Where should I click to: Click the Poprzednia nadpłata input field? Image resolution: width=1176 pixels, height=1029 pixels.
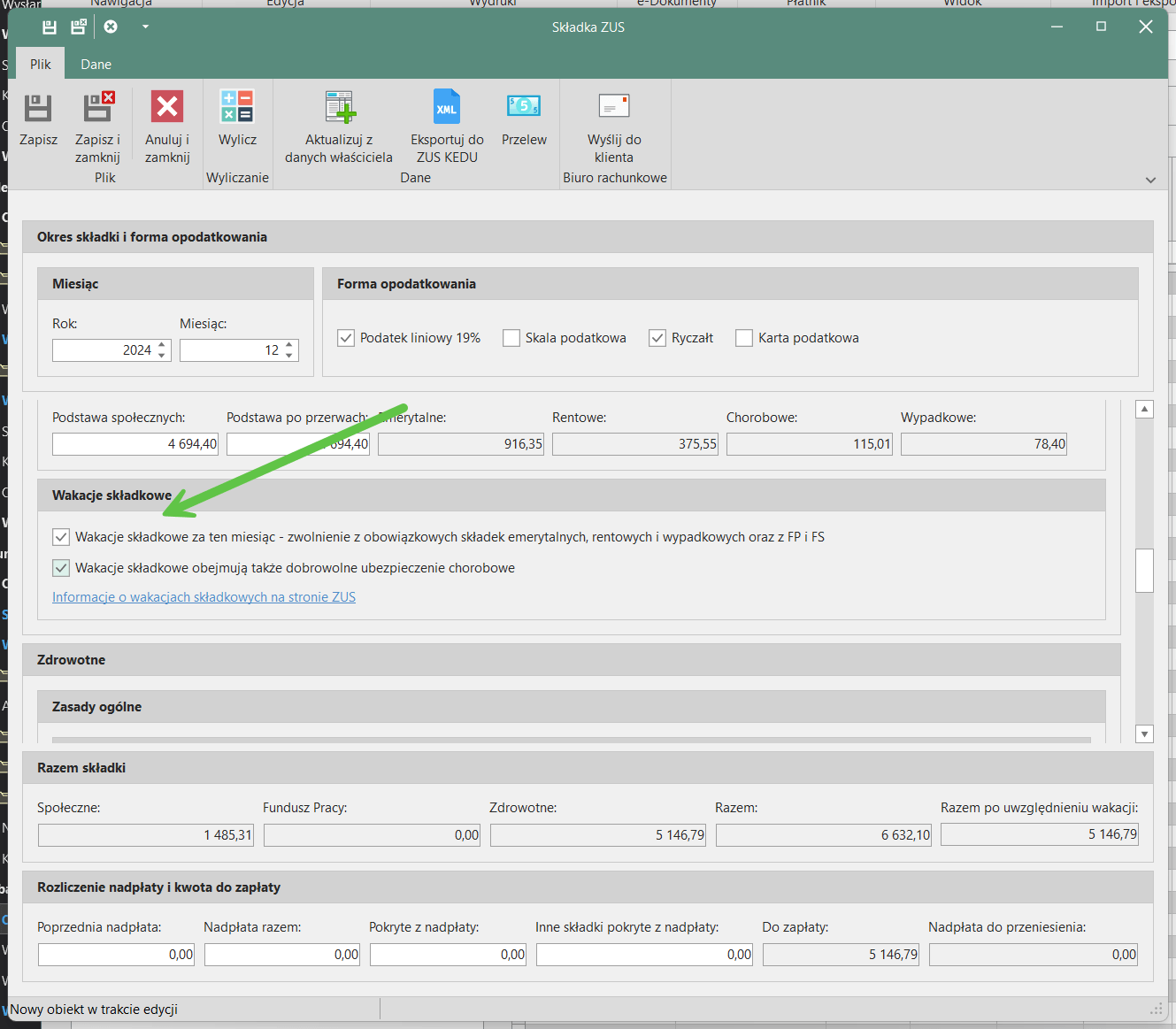point(116,955)
